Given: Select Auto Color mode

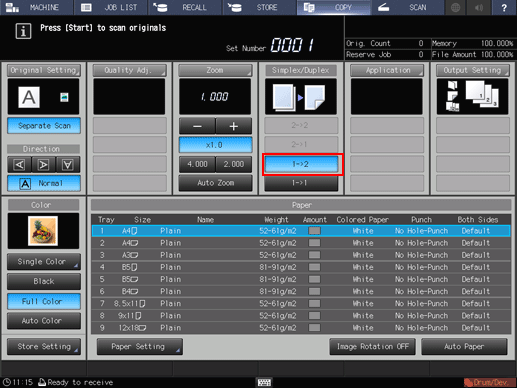Looking at the screenshot, I should (x=44, y=321).
